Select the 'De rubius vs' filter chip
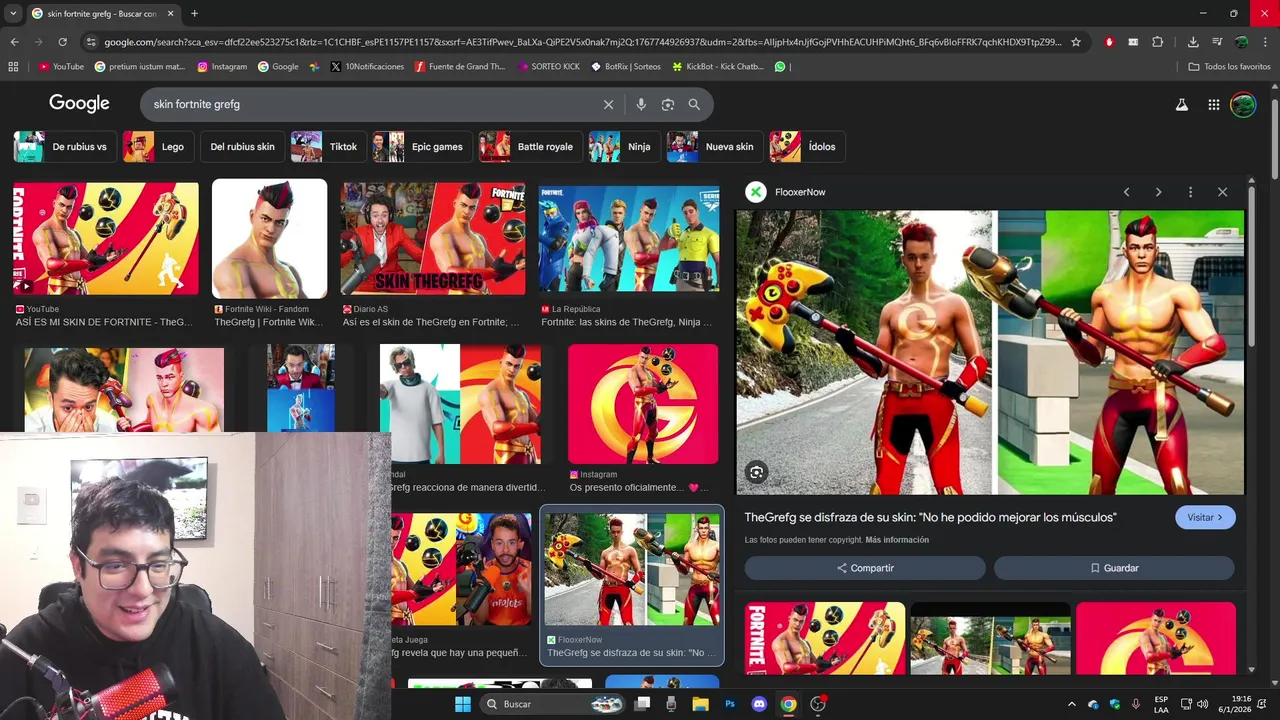 tap(66, 146)
